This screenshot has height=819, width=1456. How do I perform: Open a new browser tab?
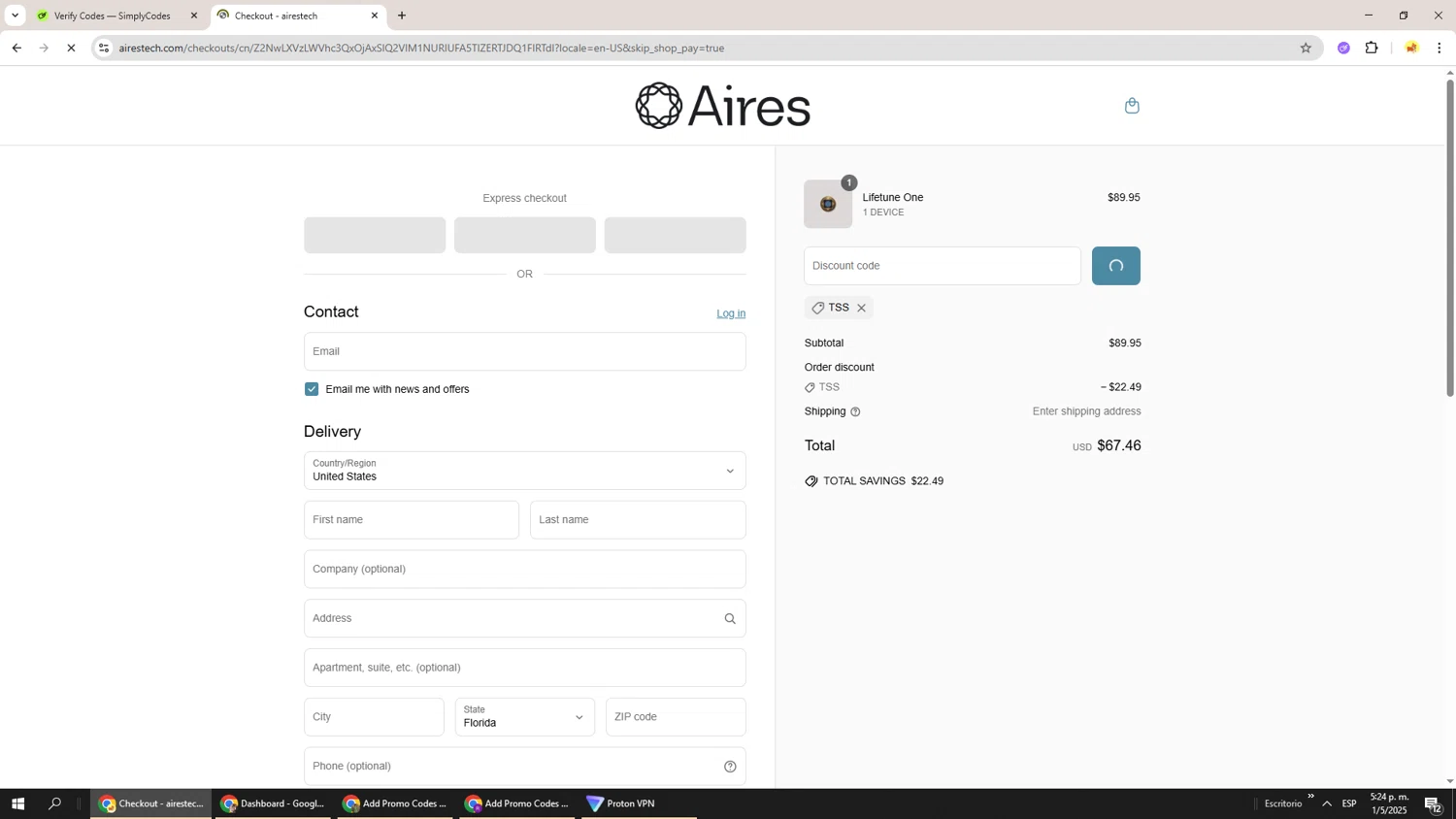point(402,16)
